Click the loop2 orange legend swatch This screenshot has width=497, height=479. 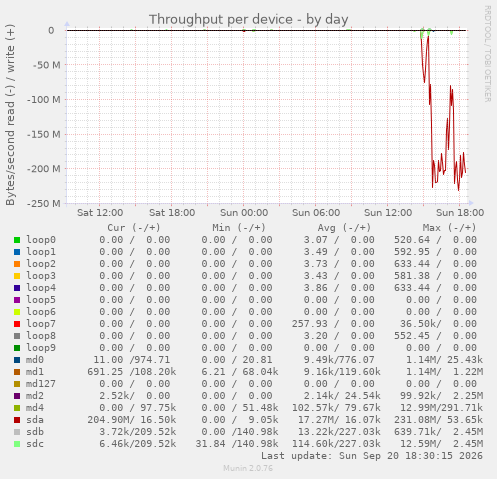coord(17,264)
